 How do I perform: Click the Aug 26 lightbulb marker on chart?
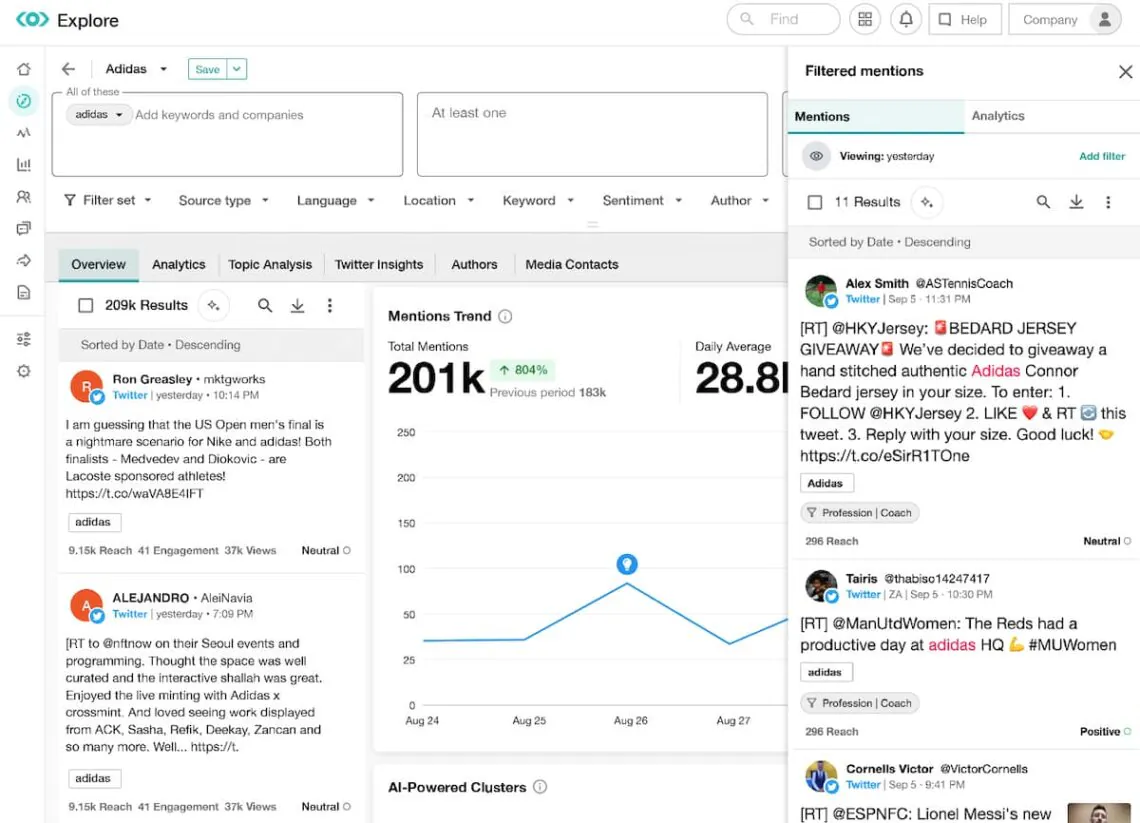tap(627, 563)
